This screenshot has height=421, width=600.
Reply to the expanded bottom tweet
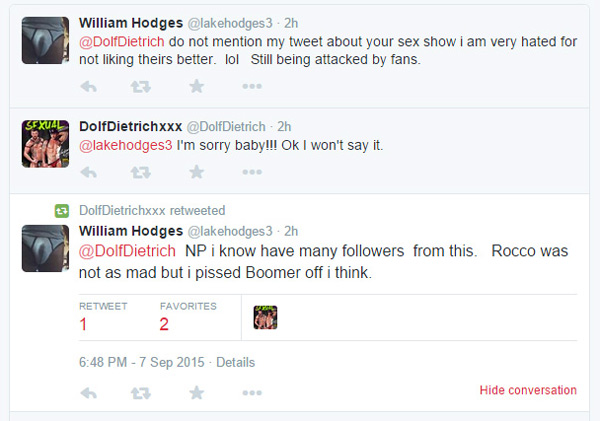[x=88, y=392]
